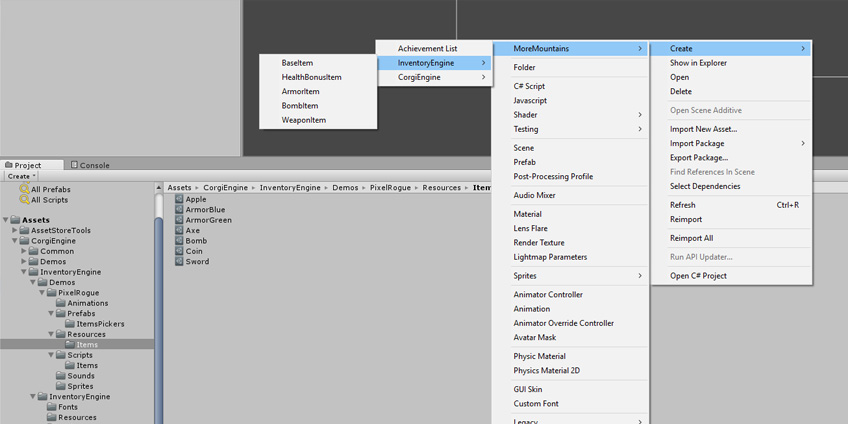Click Open C# Project menu item
The width and height of the screenshot is (848, 424).
(731, 276)
